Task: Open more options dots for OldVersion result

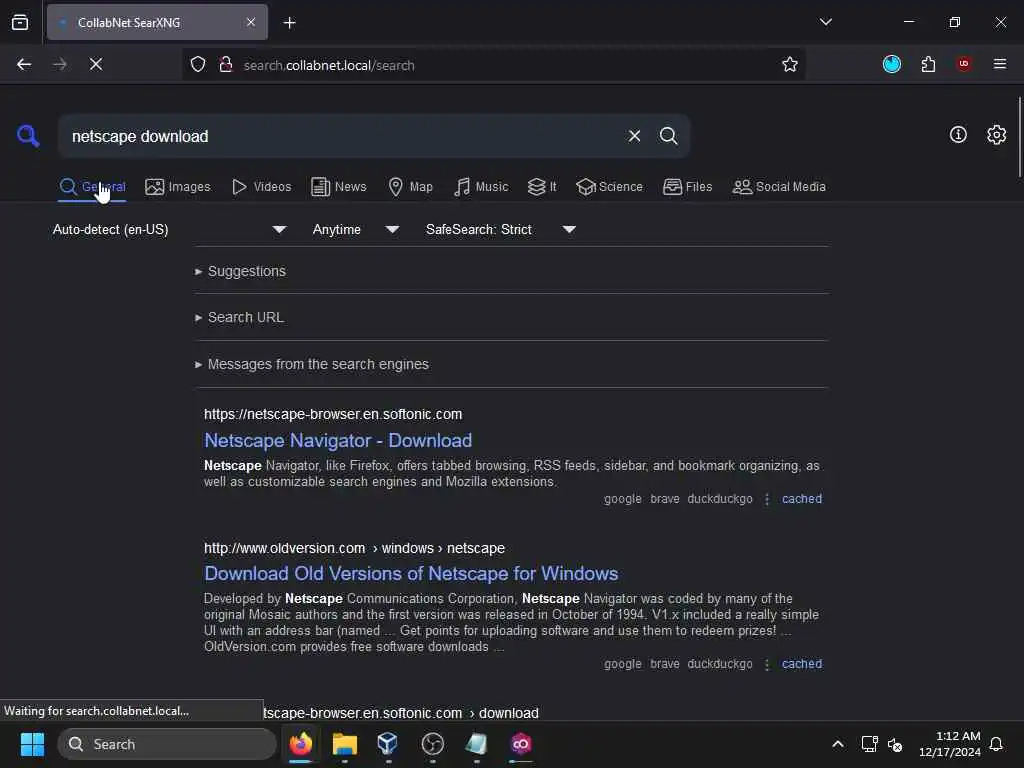Action: point(767,664)
